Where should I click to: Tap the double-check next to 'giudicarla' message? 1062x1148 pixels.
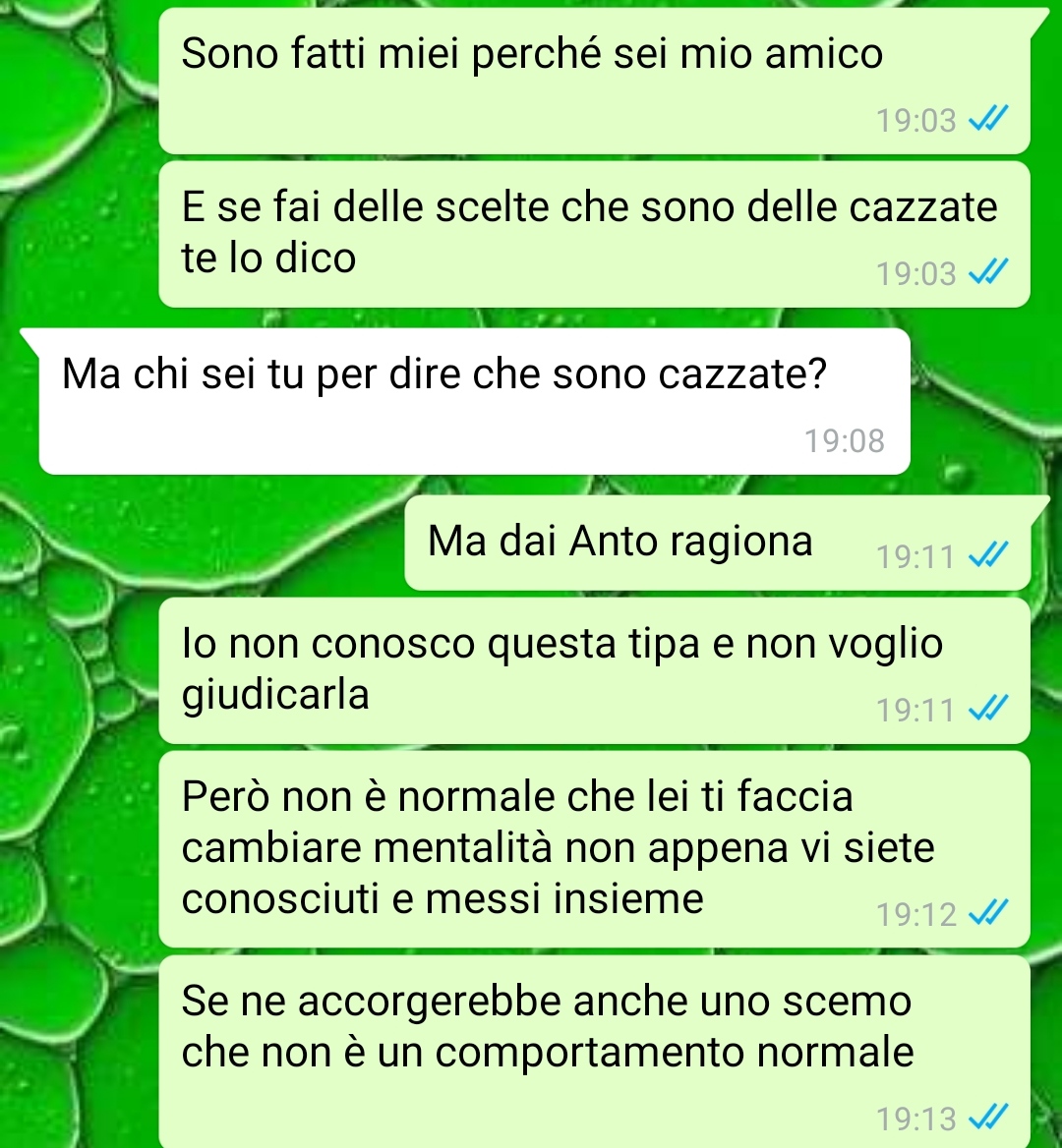[989, 709]
